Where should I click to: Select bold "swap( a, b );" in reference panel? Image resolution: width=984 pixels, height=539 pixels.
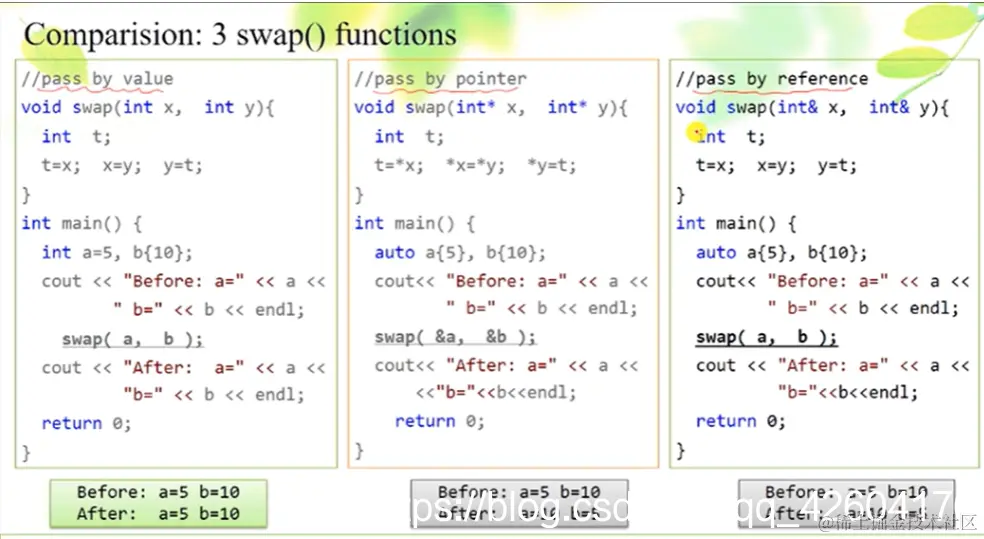(x=766, y=338)
